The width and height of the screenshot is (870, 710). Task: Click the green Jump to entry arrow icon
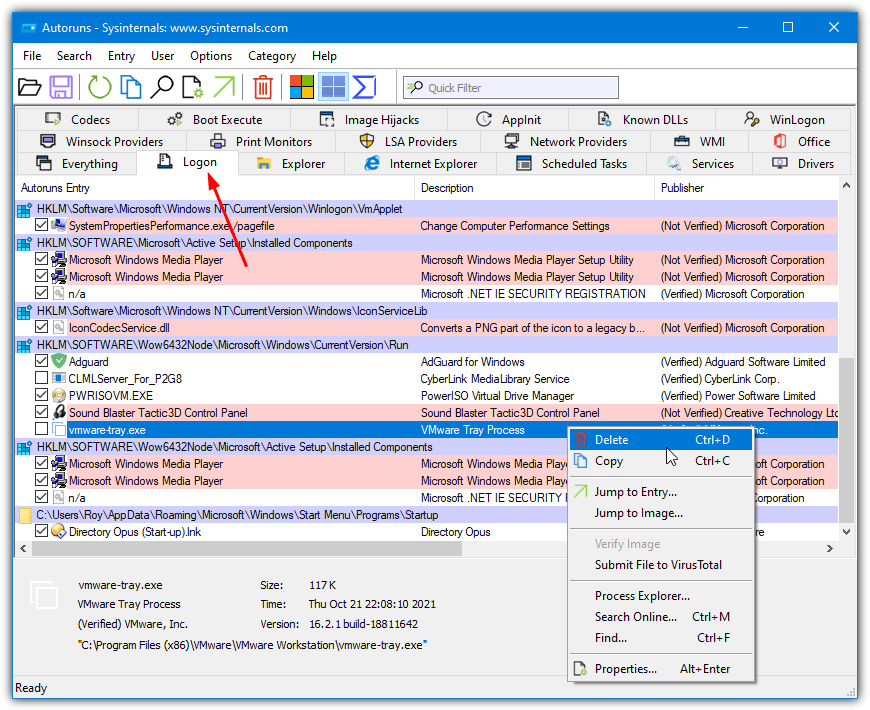(x=224, y=87)
